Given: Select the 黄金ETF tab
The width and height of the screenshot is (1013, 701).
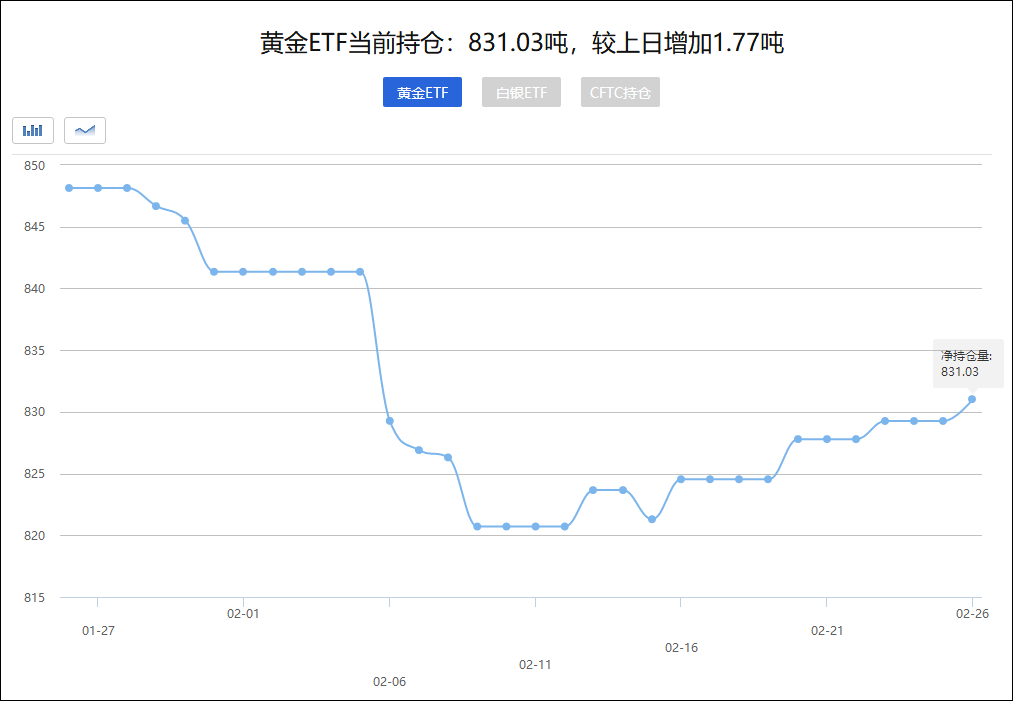Looking at the screenshot, I should point(422,92).
